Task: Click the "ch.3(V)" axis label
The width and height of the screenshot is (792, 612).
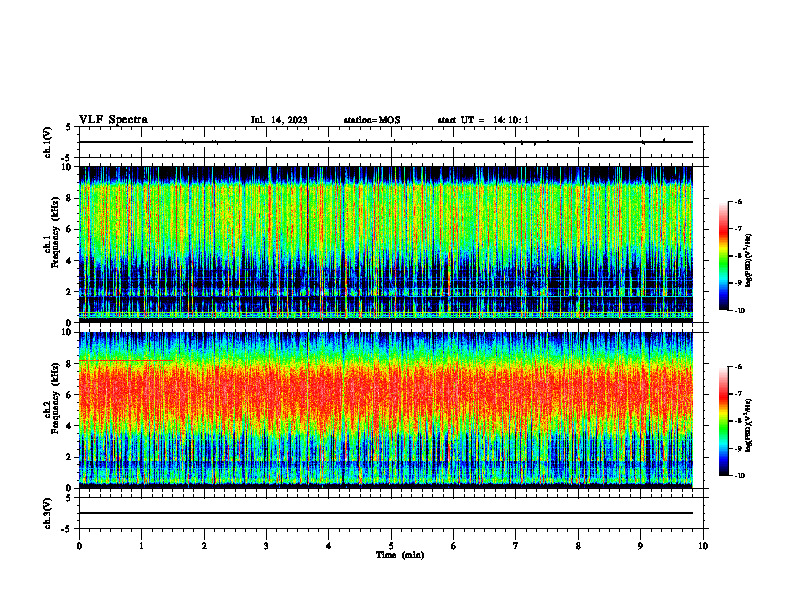Action: tap(48, 513)
